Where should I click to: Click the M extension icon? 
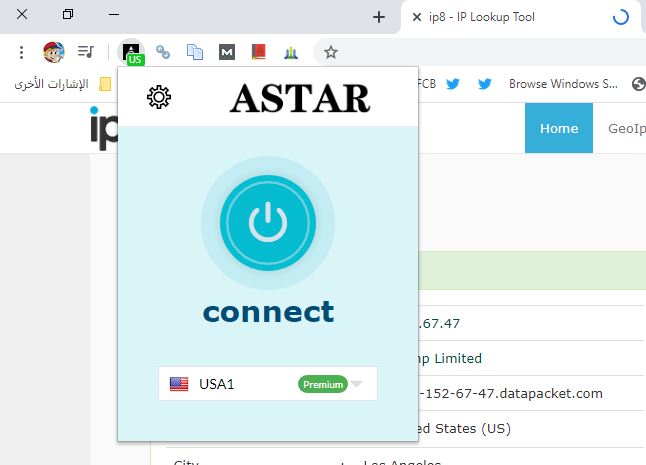click(227, 52)
